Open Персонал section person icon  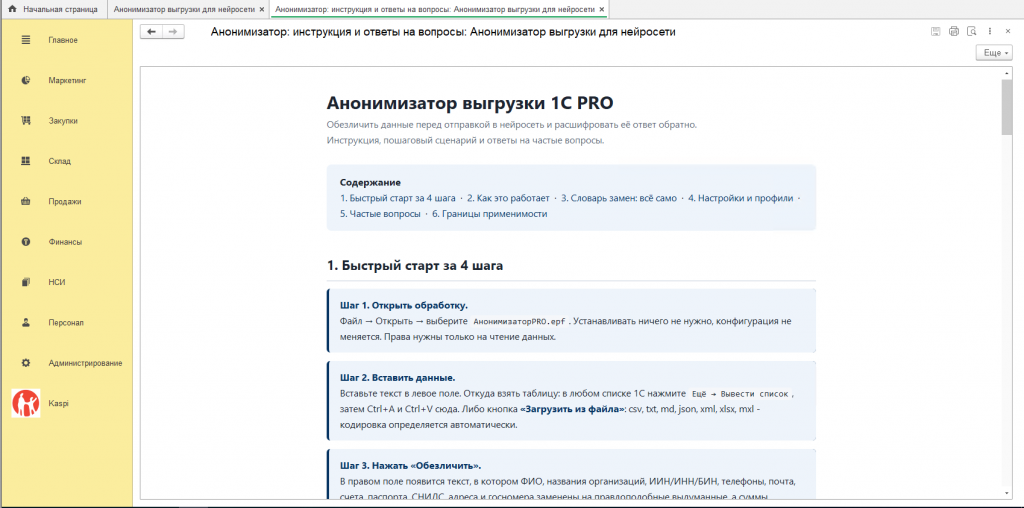point(26,323)
